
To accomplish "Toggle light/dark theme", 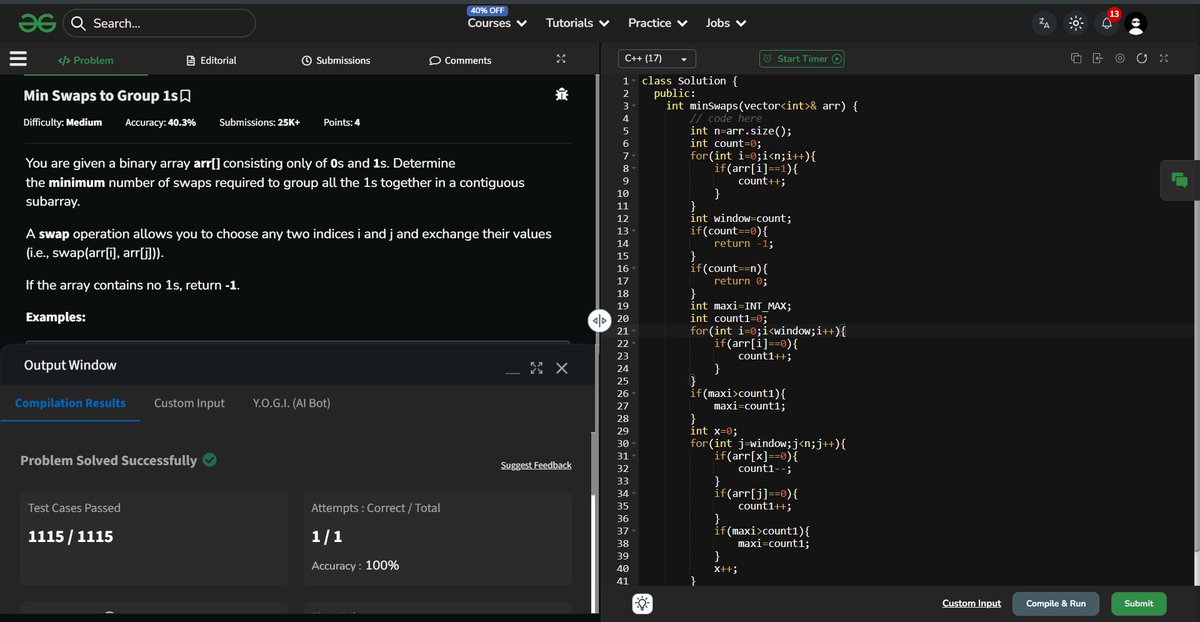I will coord(1074,22).
